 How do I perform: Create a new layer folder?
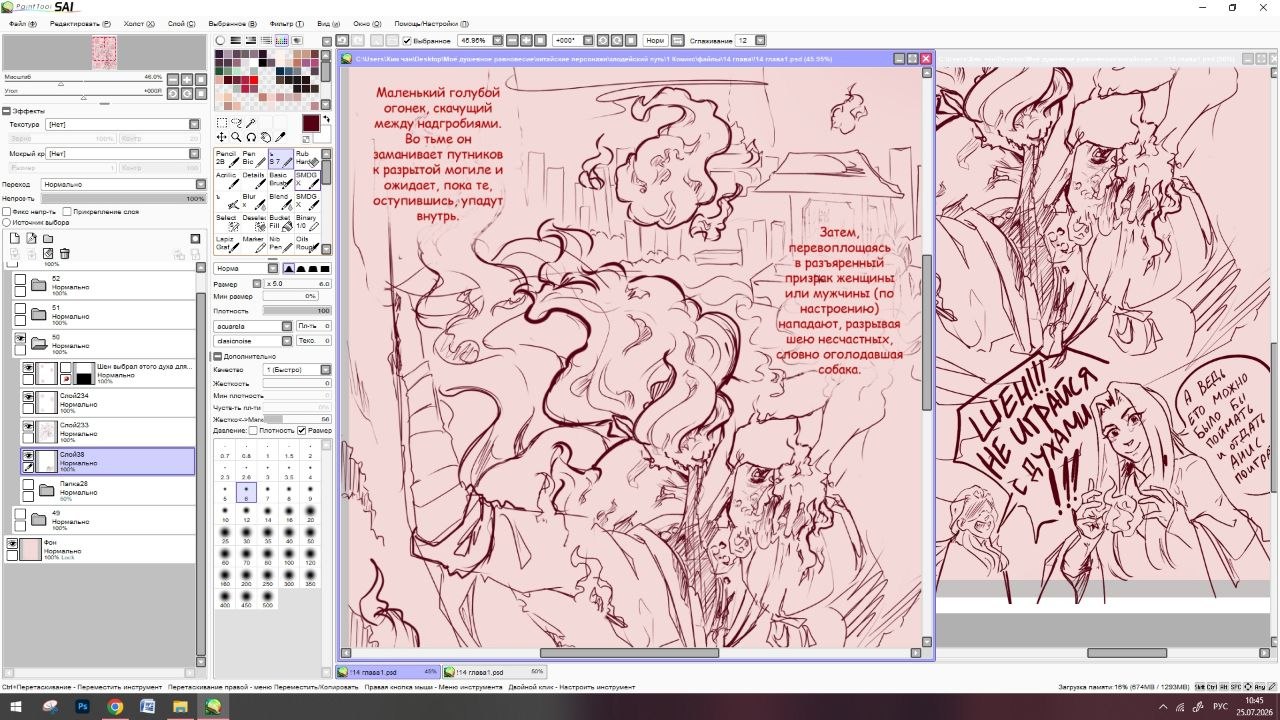coord(48,239)
